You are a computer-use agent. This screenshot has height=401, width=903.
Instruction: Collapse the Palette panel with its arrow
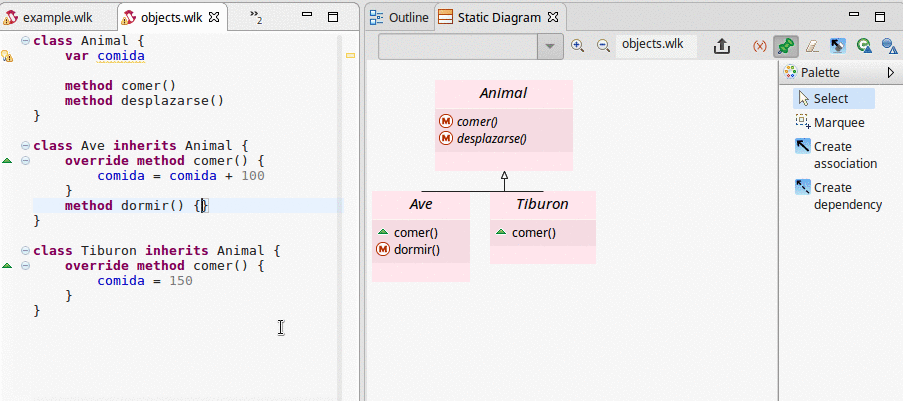(x=891, y=73)
